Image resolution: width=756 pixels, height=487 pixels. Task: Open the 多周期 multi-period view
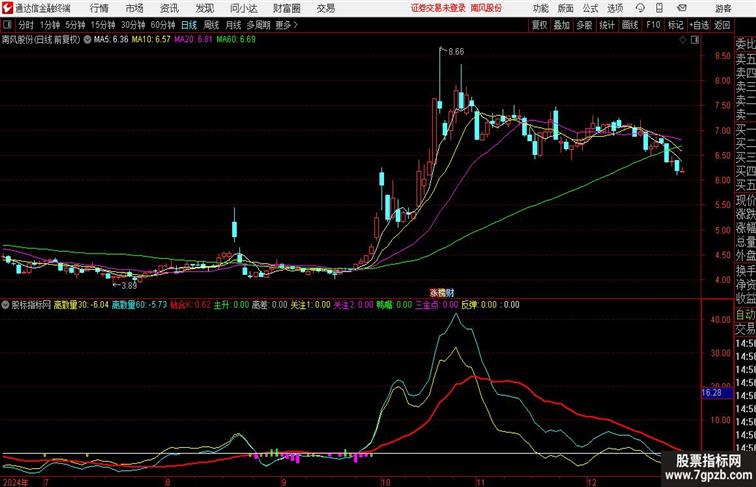tap(258, 25)
